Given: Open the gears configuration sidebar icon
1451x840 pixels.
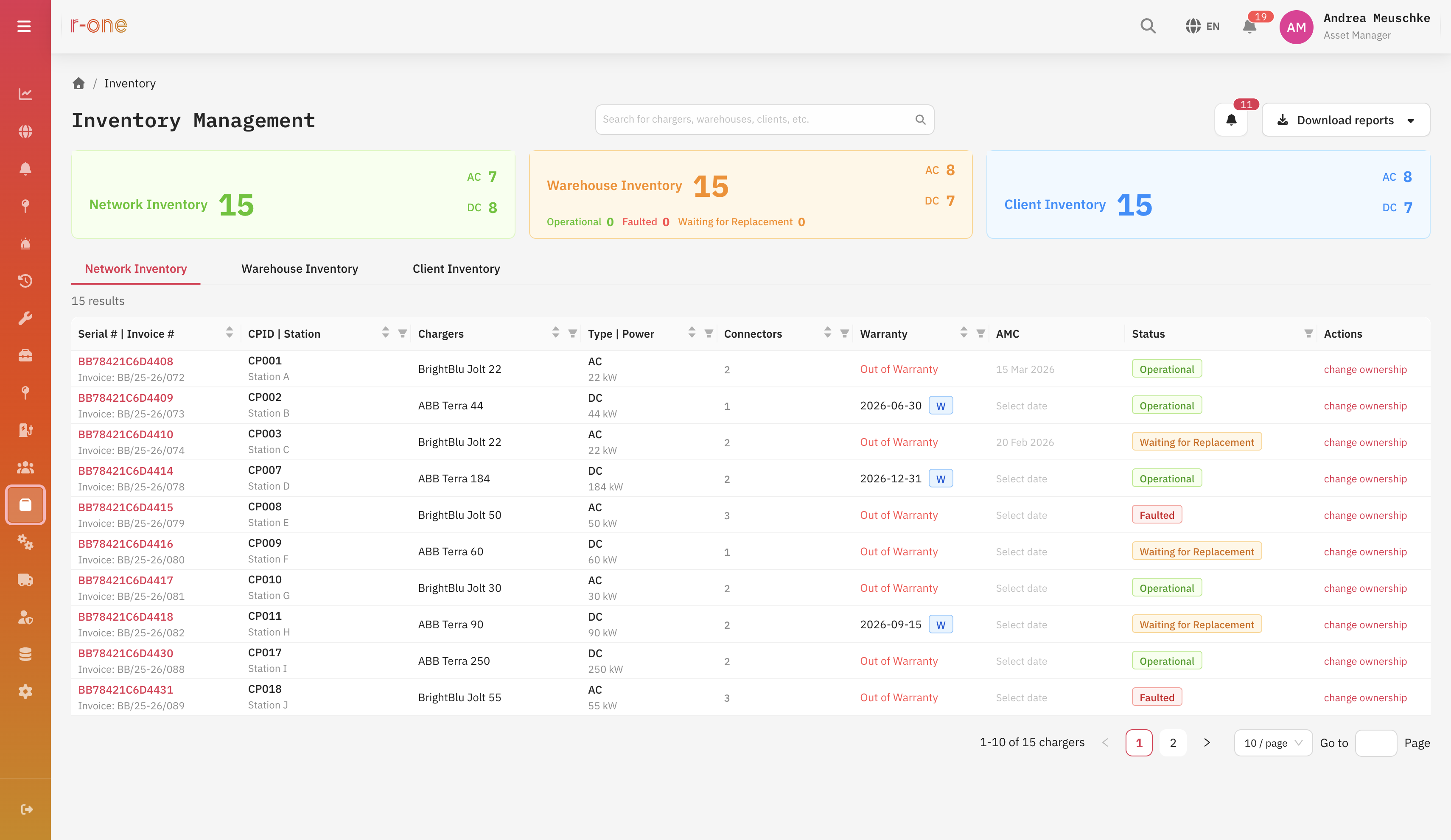Looking at the screenshot, I should click(25, 542).
